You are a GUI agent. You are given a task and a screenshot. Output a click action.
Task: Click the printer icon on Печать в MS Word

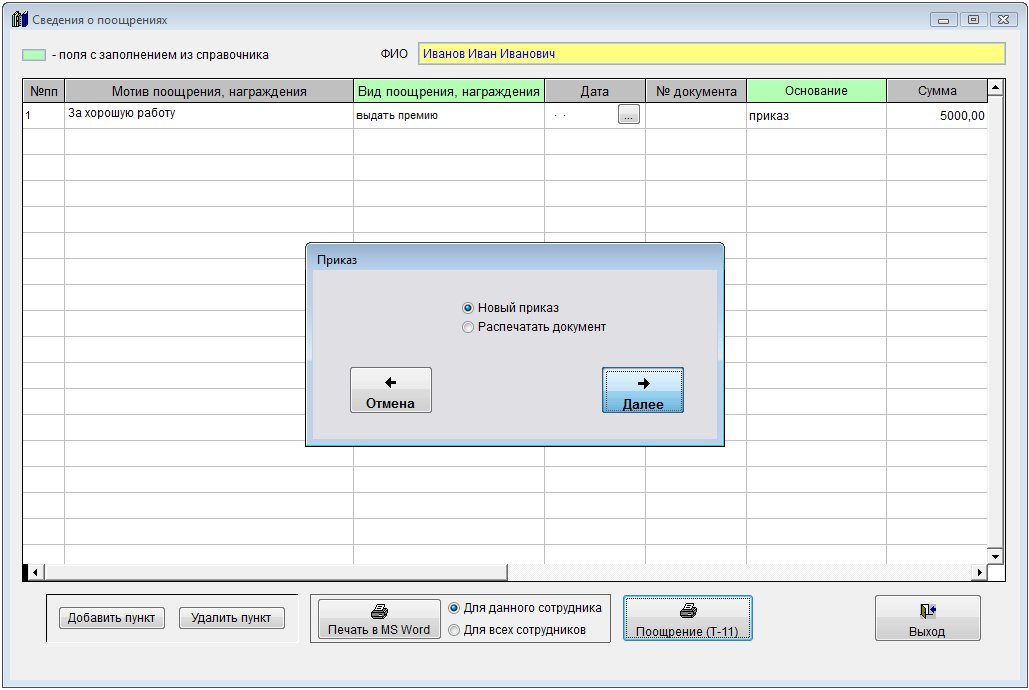coord(379,612)
